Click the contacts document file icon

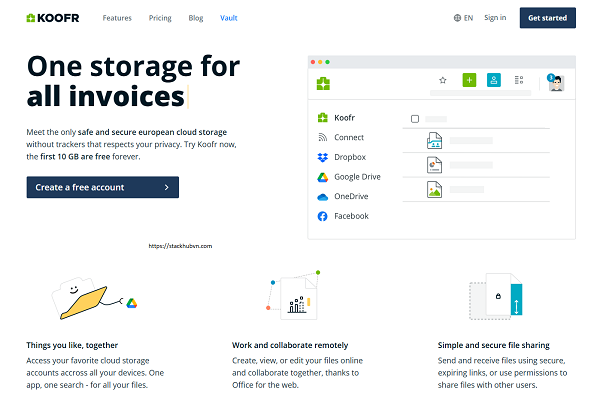pyautogui.click(x=434, y=140)
